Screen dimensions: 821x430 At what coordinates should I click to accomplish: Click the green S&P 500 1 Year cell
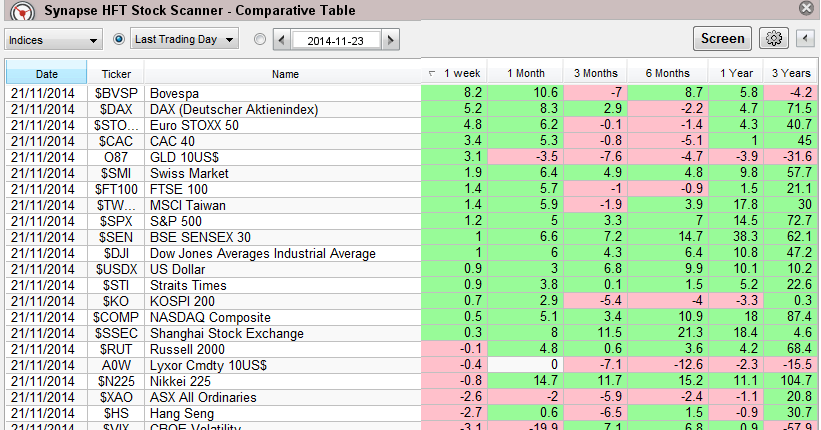[x=735, y=222]
